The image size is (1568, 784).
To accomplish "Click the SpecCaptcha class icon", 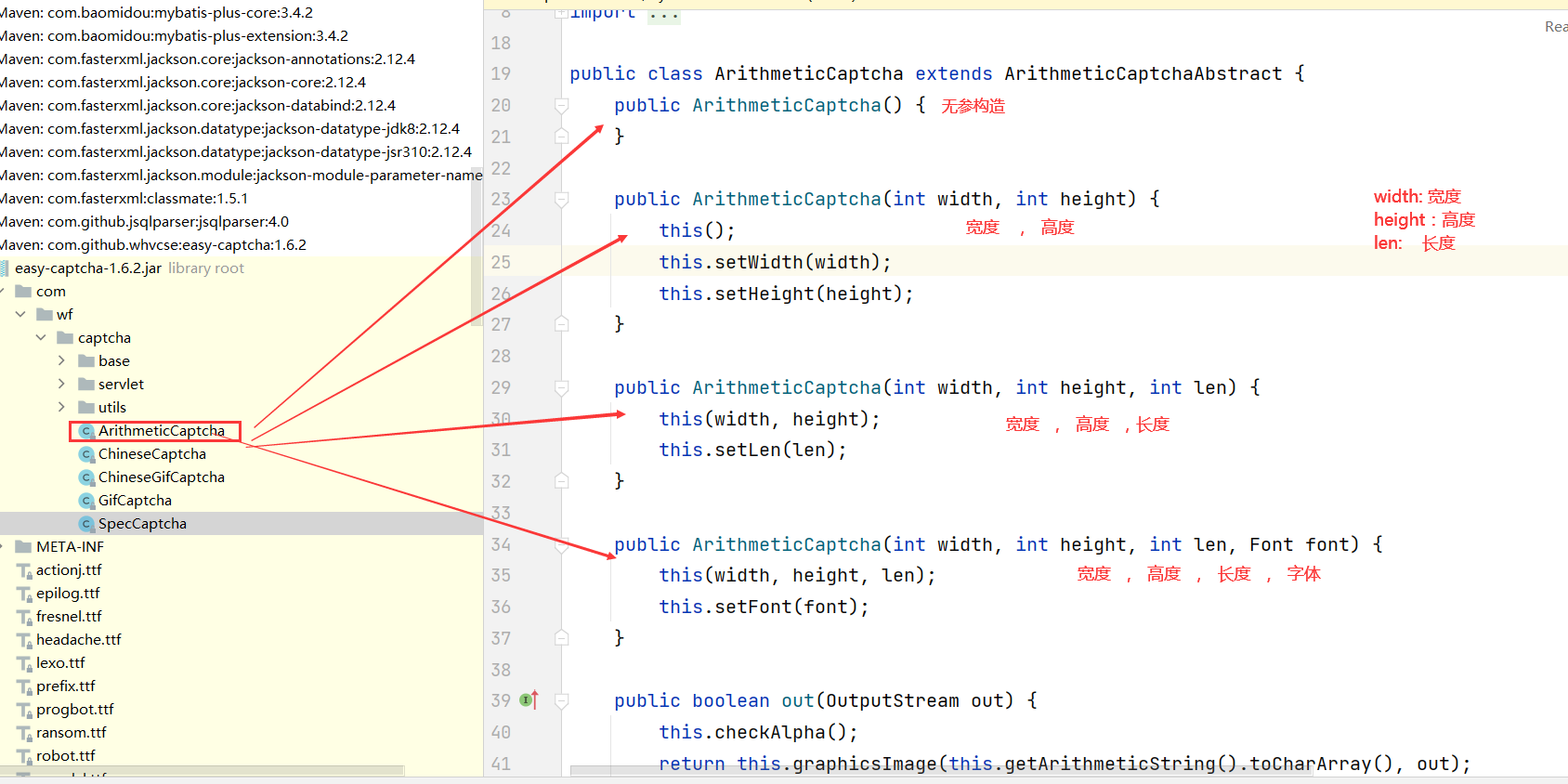I will (x=86, y=524).
